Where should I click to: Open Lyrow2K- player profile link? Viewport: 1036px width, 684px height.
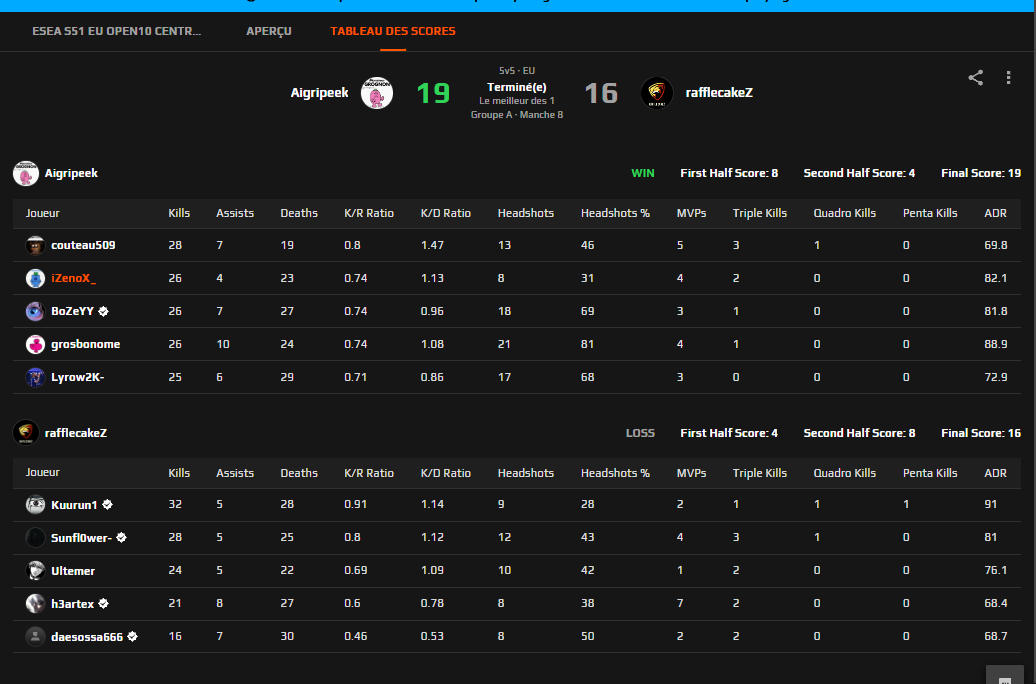(77, 377)
